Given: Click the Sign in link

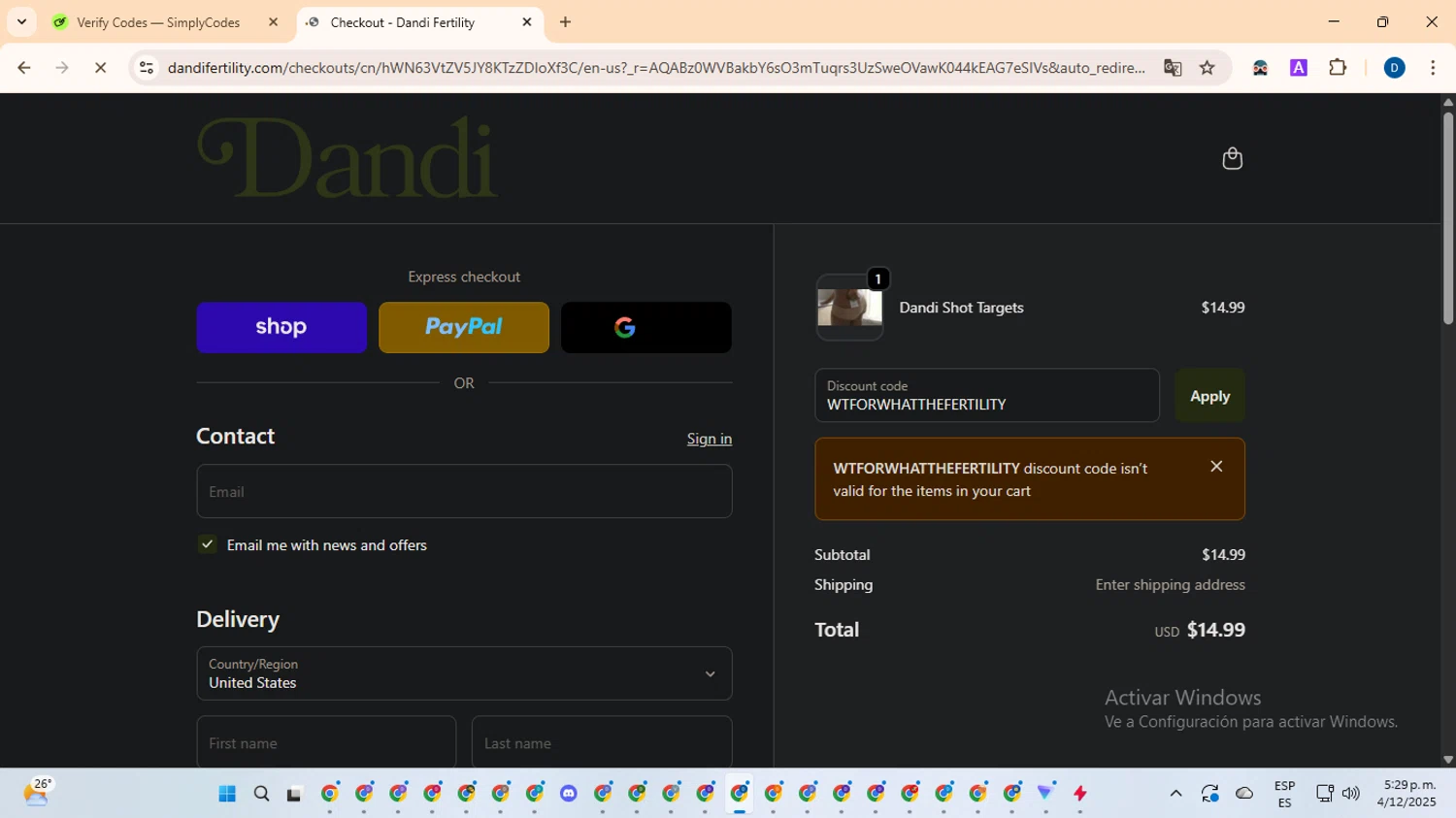Looking at the screenshot, I should pos(710,439).
